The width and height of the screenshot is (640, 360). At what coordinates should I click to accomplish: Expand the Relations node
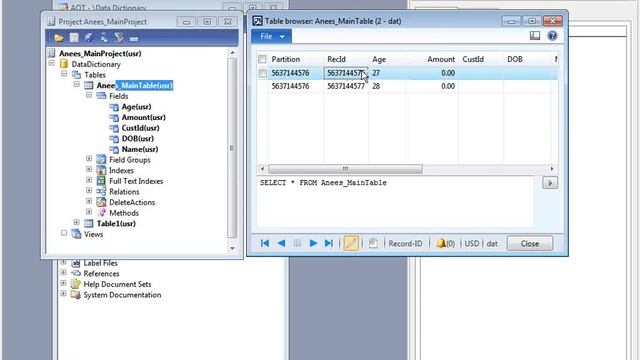pos(89,191)
